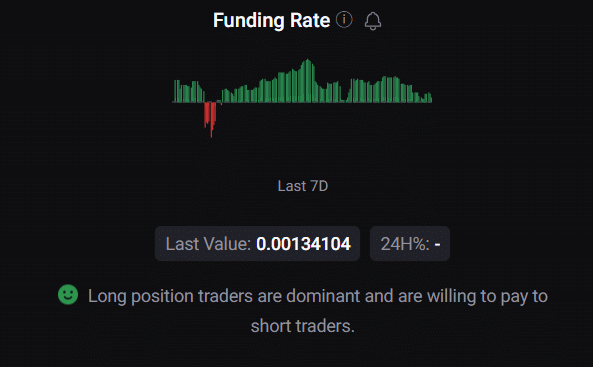Open the info icon beside Funding Rate
Image resolution: width=593 pixels, height=367 pixels.
coord(344,20)
